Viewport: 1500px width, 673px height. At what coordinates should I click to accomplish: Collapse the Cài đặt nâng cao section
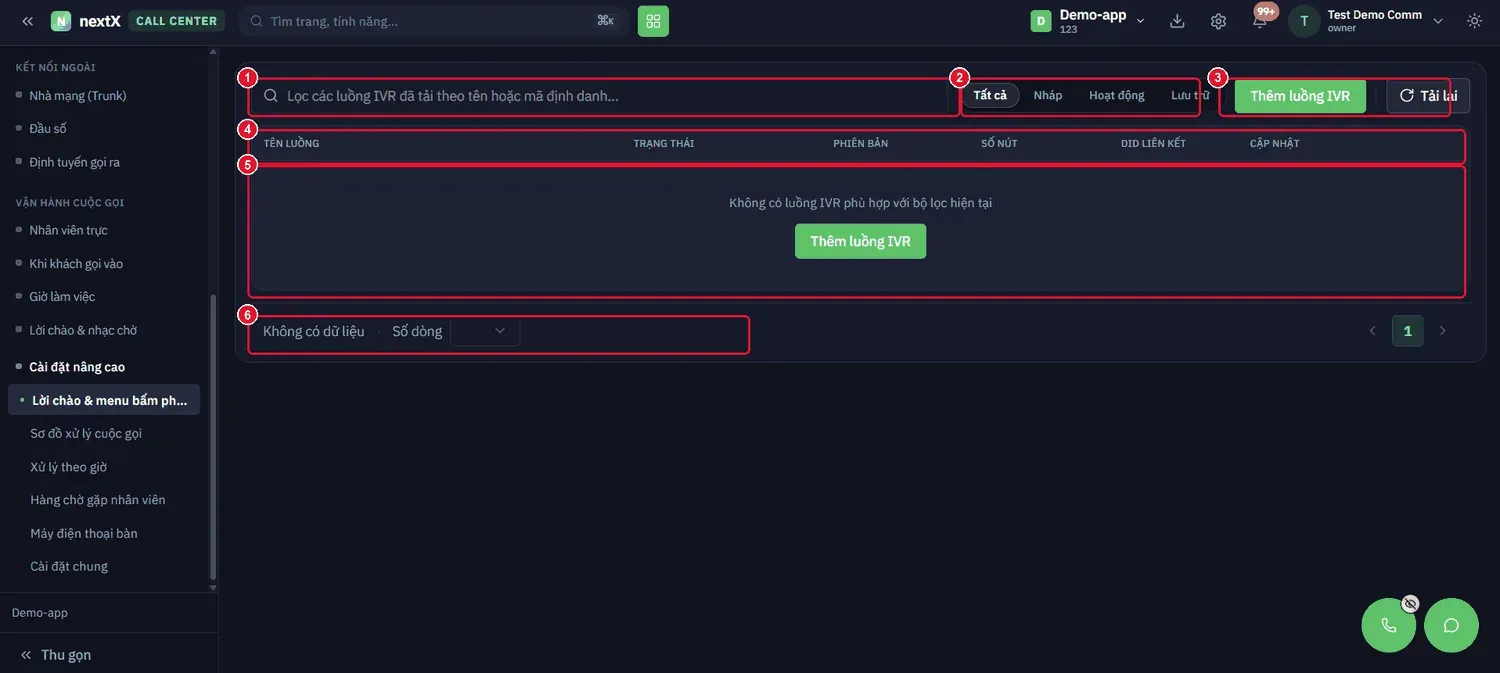click(77, 367)
